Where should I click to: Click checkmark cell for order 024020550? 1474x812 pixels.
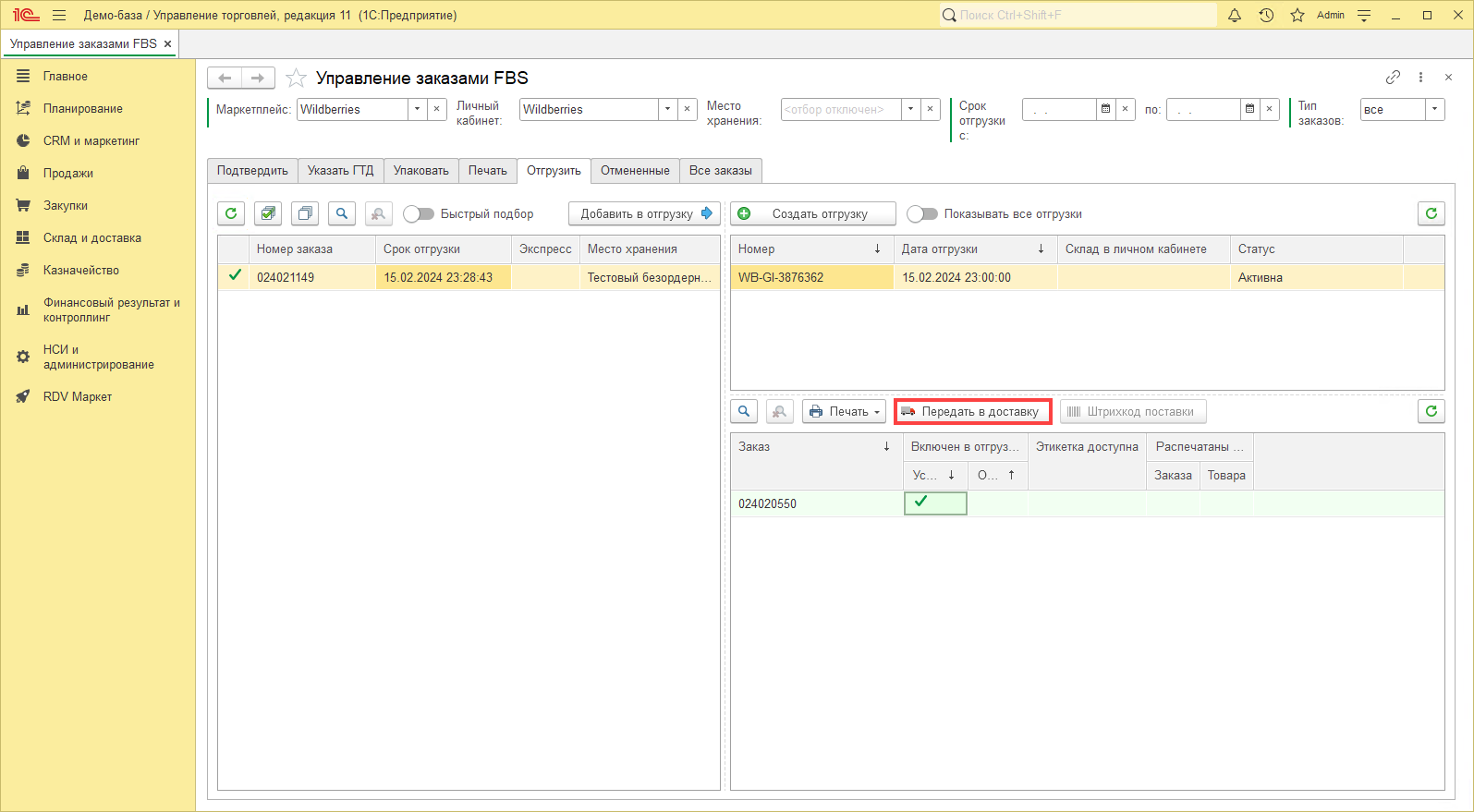(935, 503)
